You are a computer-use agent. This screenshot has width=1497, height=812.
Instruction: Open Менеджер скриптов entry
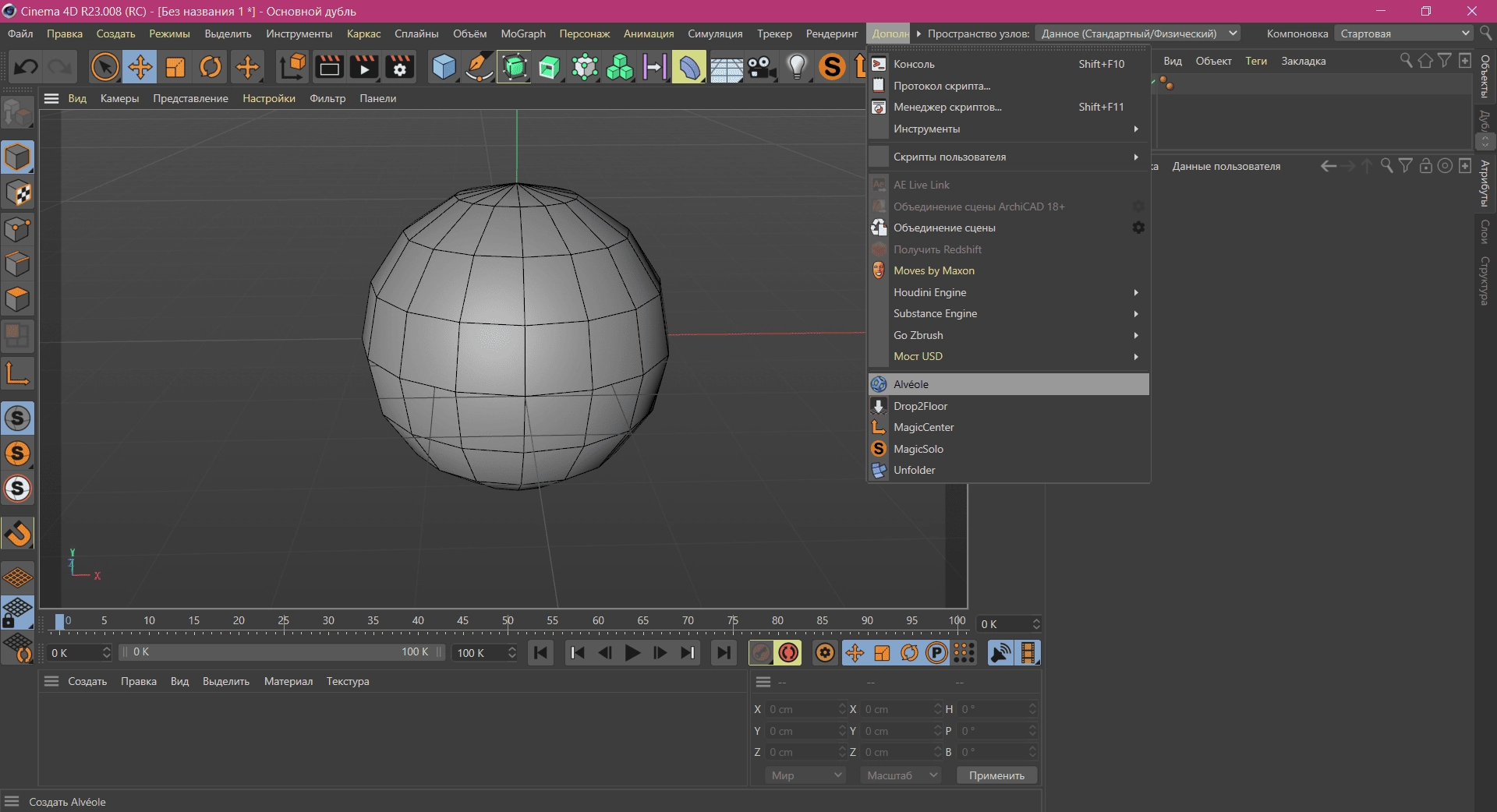(x=1009, y=107)
